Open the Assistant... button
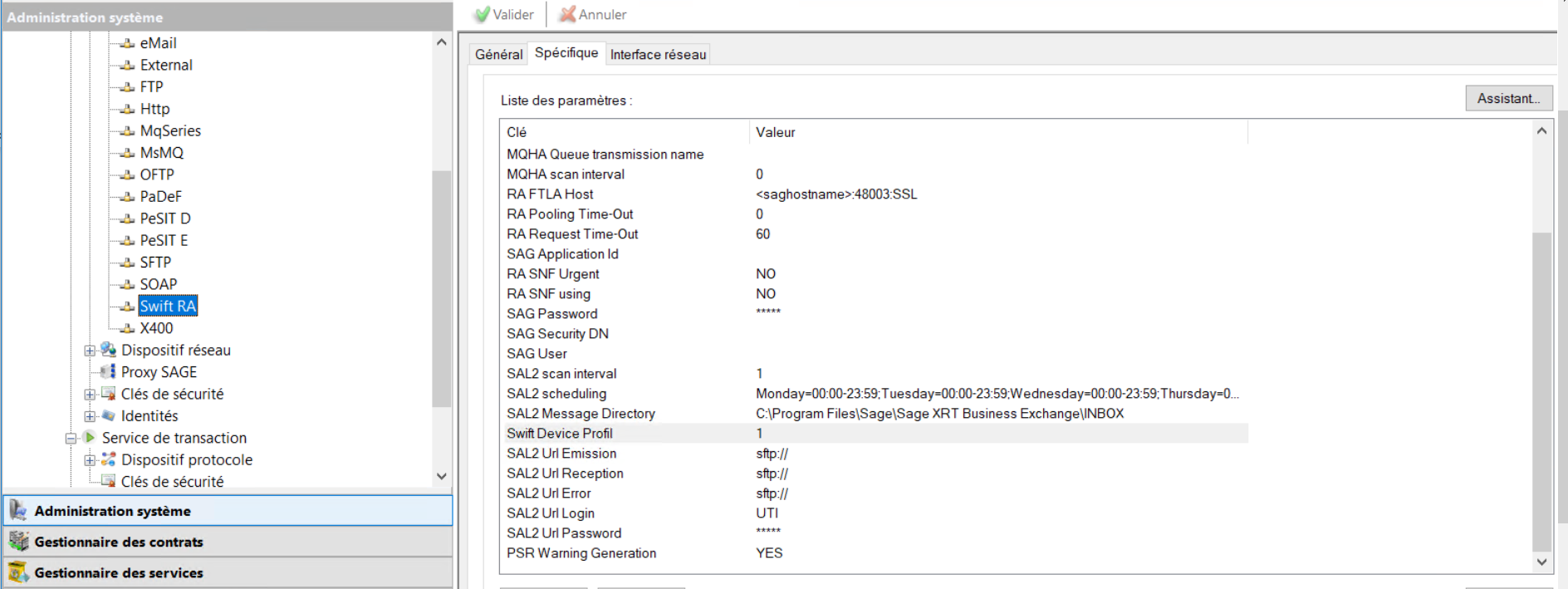This screenshot has height=589, width=1568. (1507, 98)
